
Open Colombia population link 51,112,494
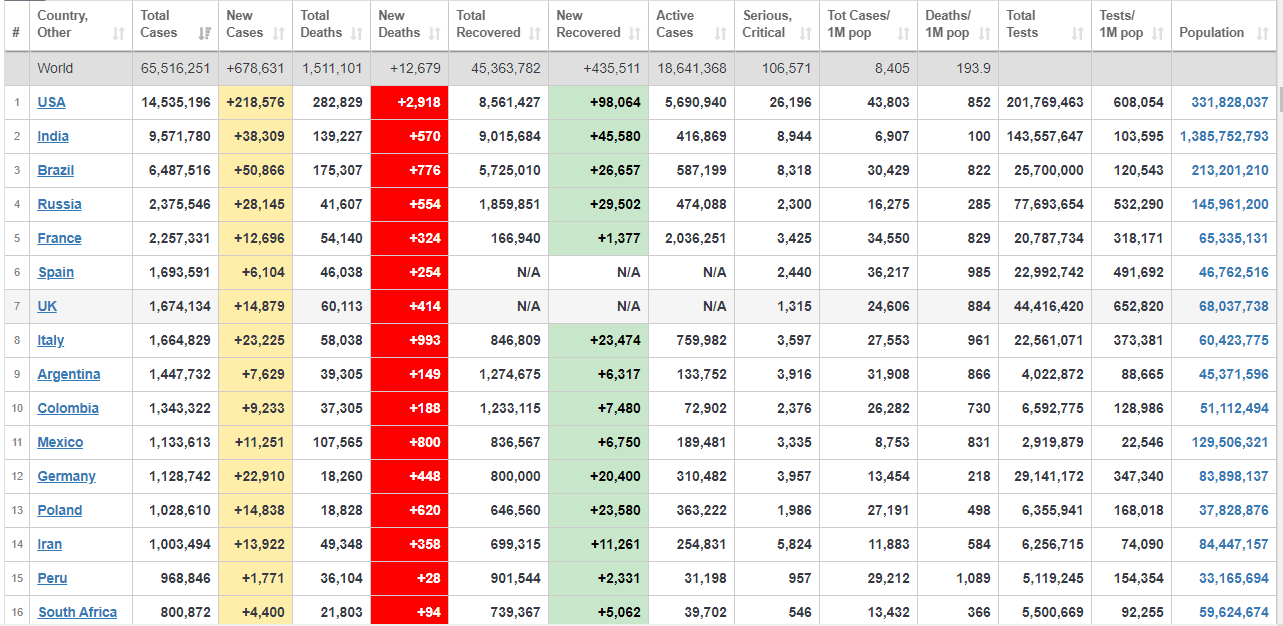(1234, 408)
